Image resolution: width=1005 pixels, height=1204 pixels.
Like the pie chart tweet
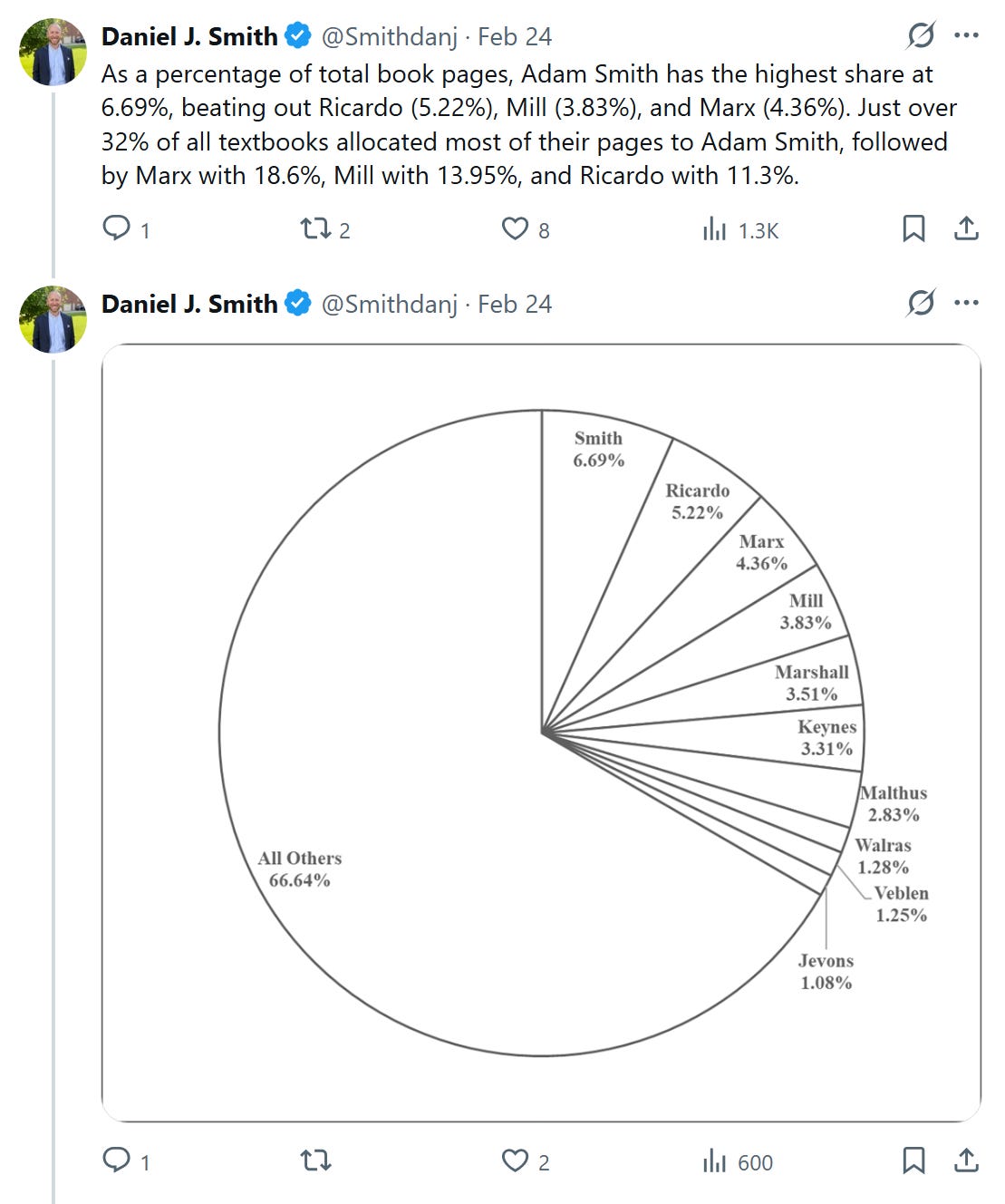[x=515, y=1160]
